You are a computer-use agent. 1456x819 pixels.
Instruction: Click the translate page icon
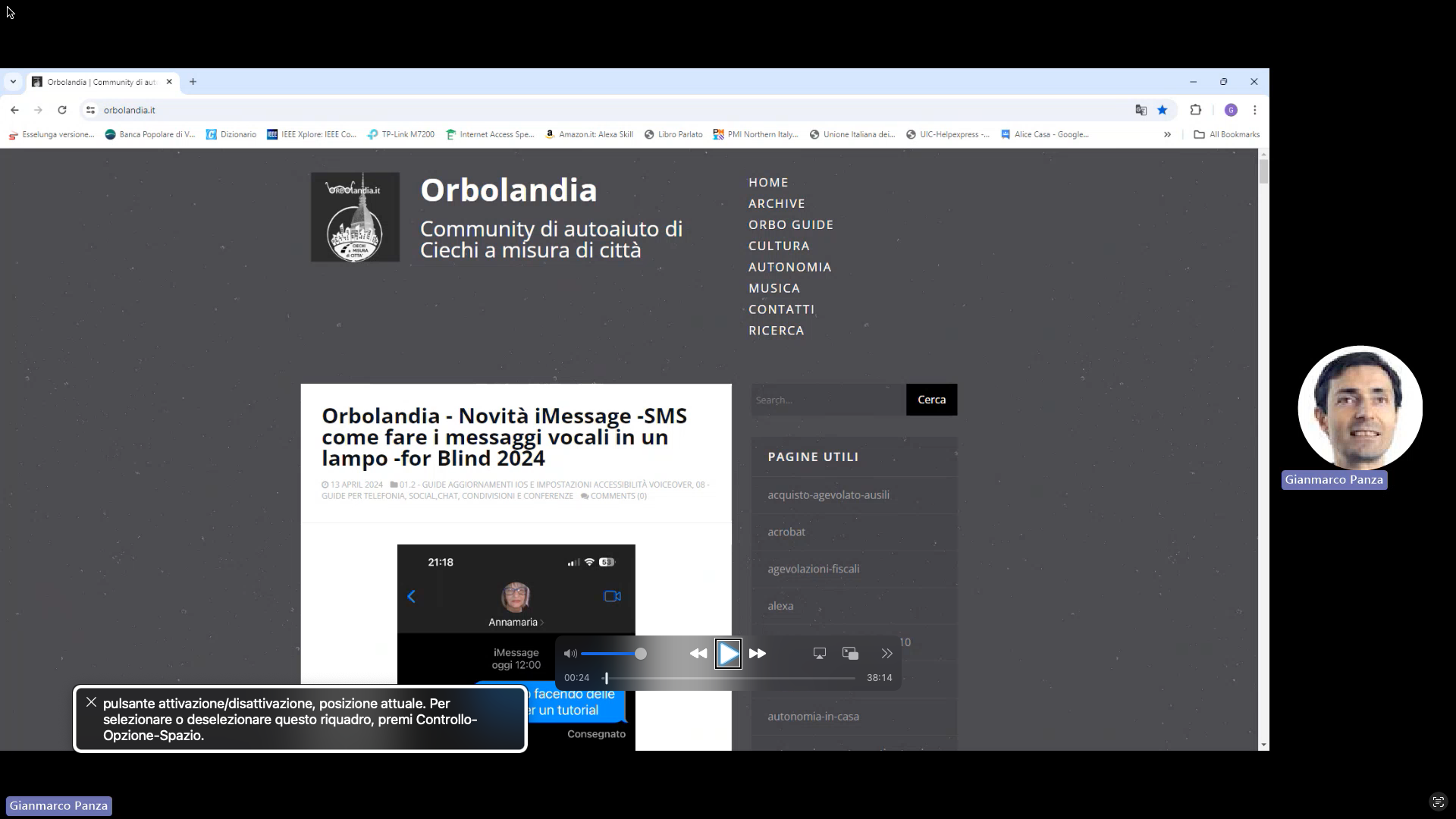(x=1141, y=110)
